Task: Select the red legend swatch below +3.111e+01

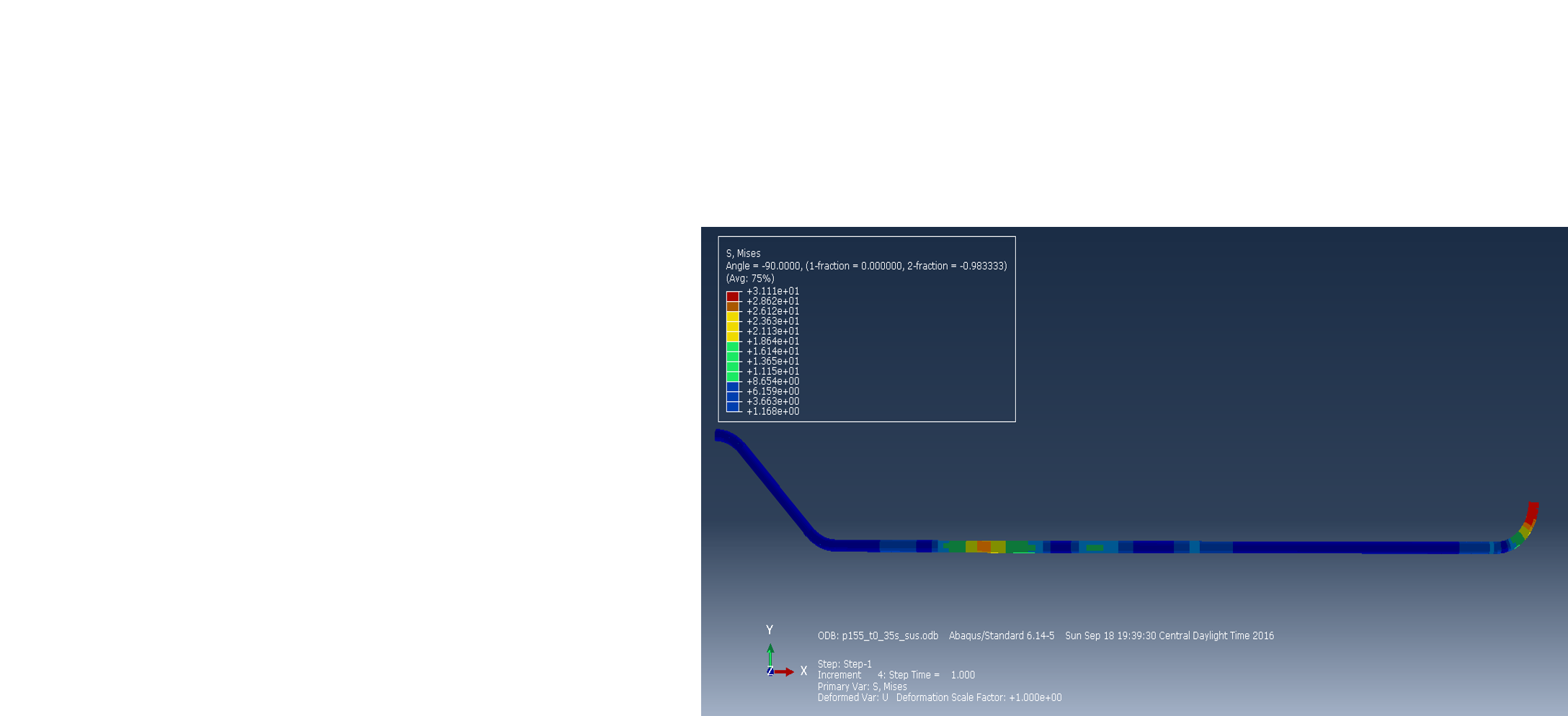Action: [x=733, y=297]
